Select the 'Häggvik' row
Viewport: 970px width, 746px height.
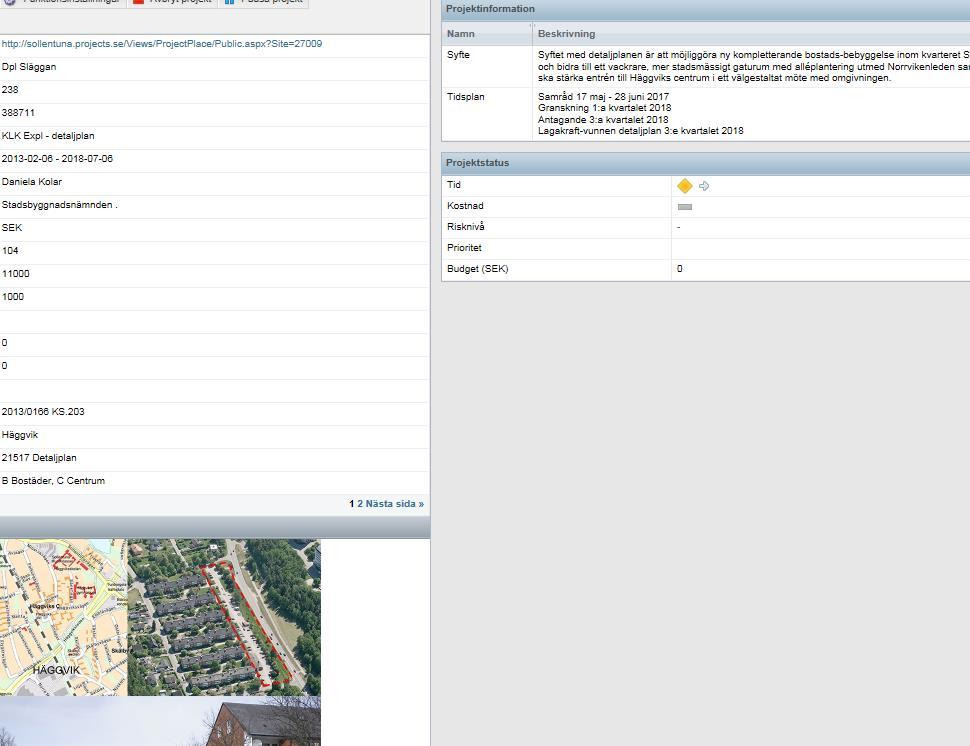214,435
